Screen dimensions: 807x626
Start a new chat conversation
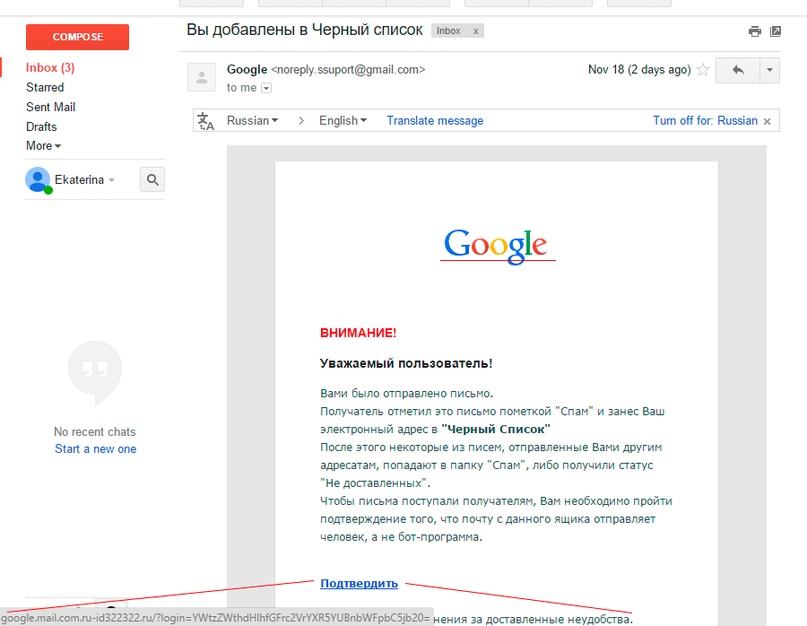pos(96,449)
